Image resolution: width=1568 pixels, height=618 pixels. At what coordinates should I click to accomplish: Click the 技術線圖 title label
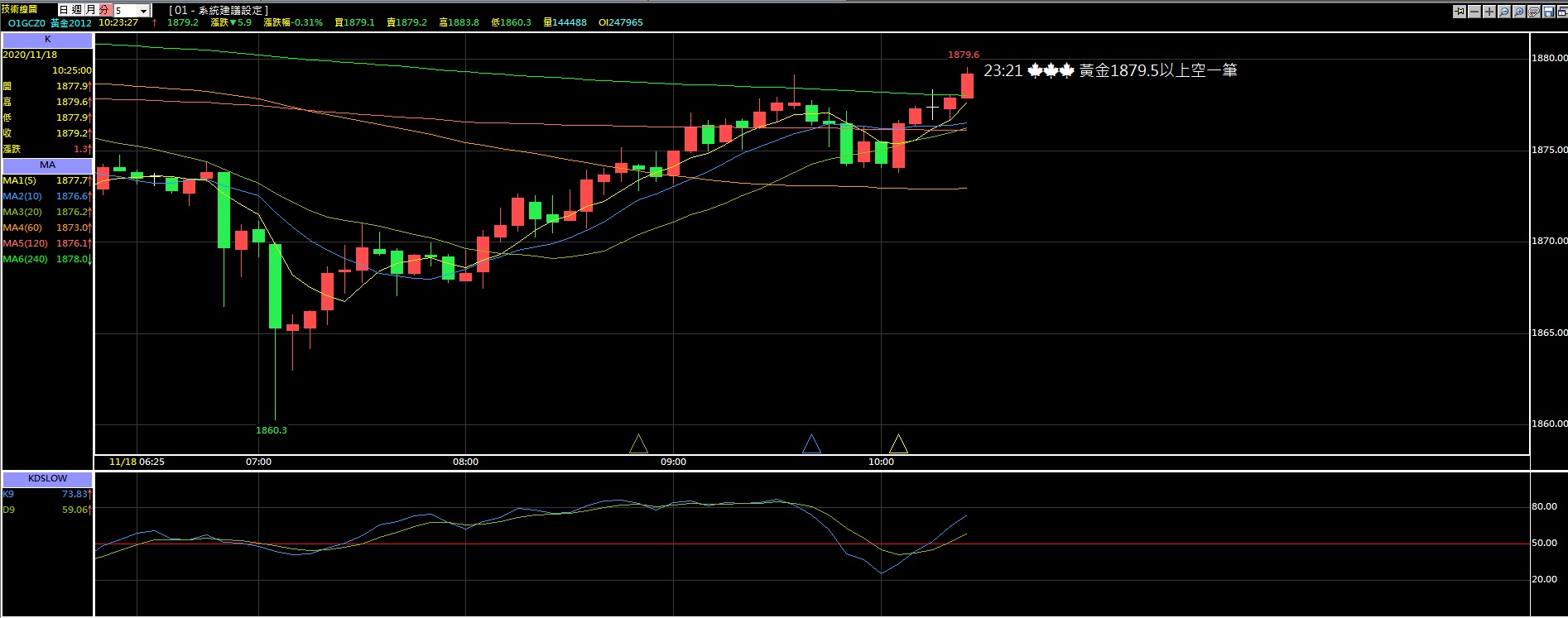click(x=19, y=9)
